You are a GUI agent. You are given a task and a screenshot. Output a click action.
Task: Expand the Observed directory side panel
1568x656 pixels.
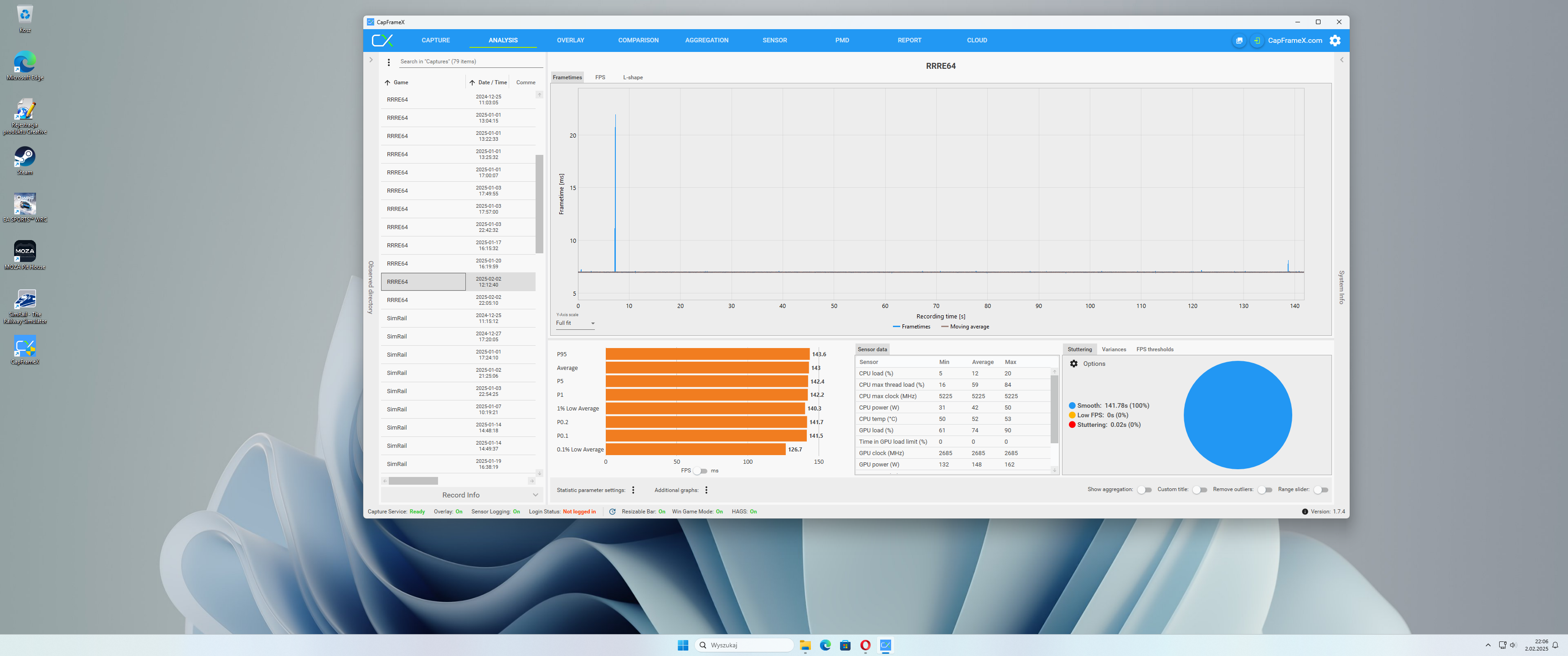(x=371, y=60)
